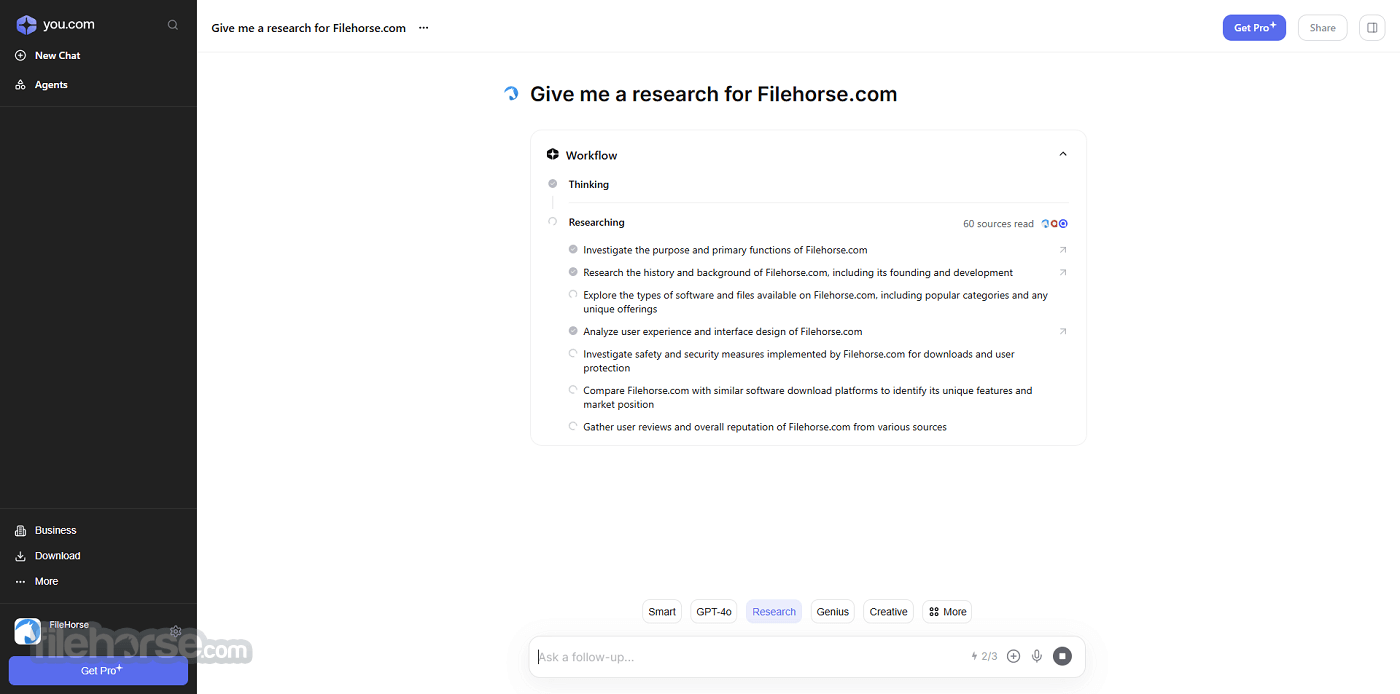Open the you.com logo home
The width and height of the screenshot is (1400, 694).
pyautogui.click(x=56, y=25)
